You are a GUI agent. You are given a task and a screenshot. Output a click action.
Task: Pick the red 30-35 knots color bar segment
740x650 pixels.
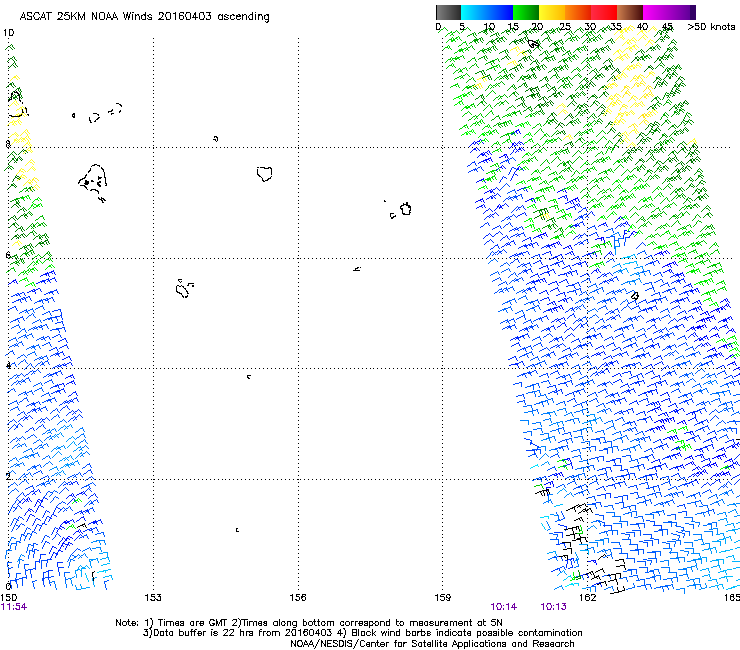pos(604,12)
